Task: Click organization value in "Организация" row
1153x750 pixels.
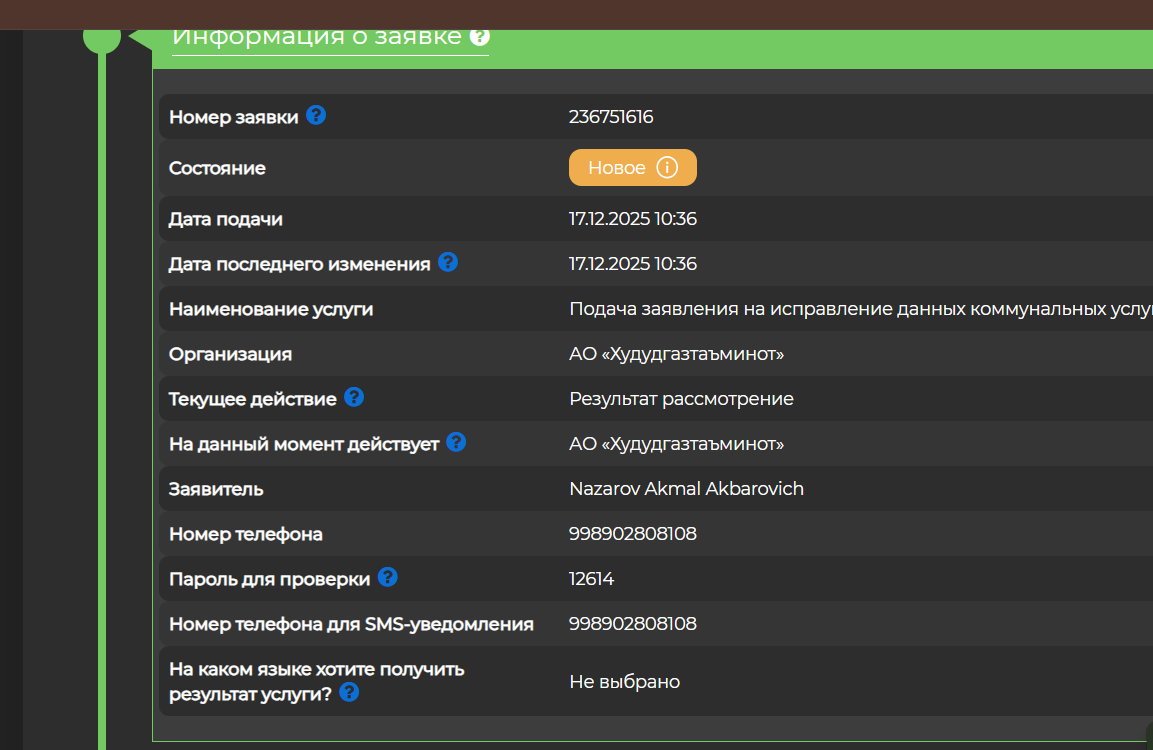Action: pos(676,354)
